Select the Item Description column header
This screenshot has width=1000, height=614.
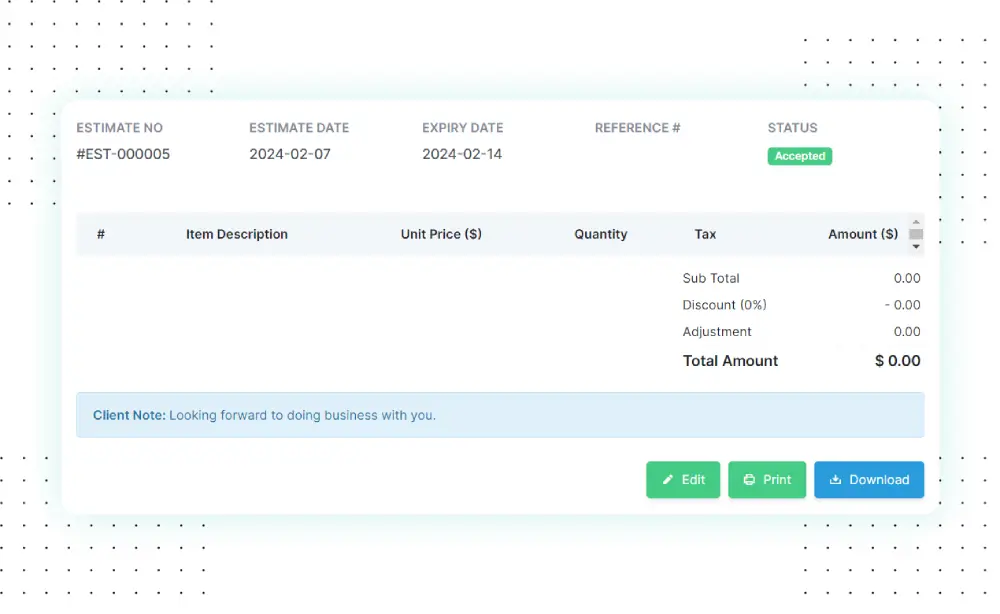(237, 234)
